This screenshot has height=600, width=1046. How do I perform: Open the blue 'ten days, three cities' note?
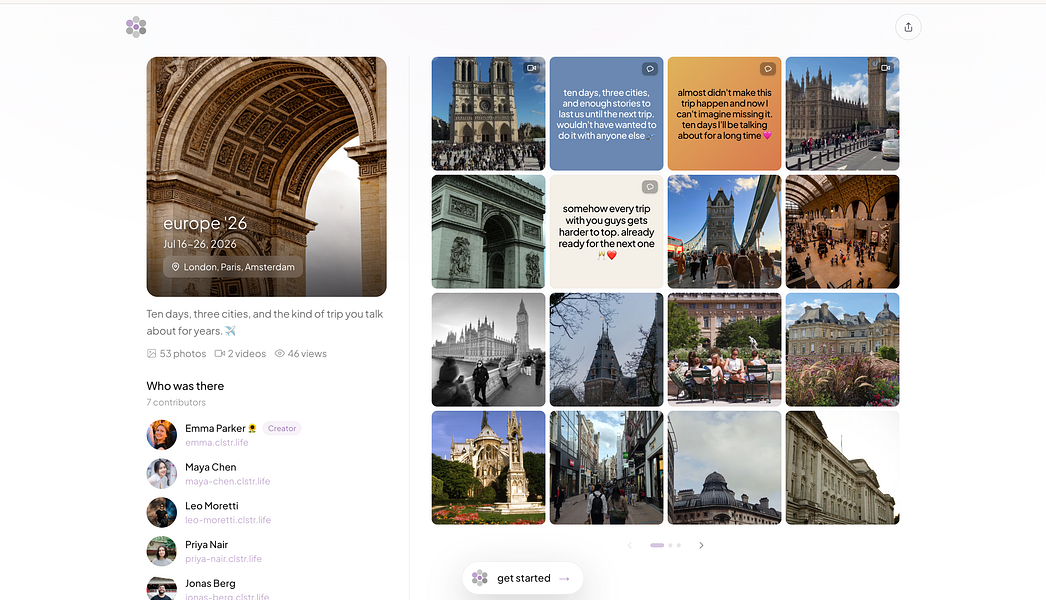(x=606, y=113)
